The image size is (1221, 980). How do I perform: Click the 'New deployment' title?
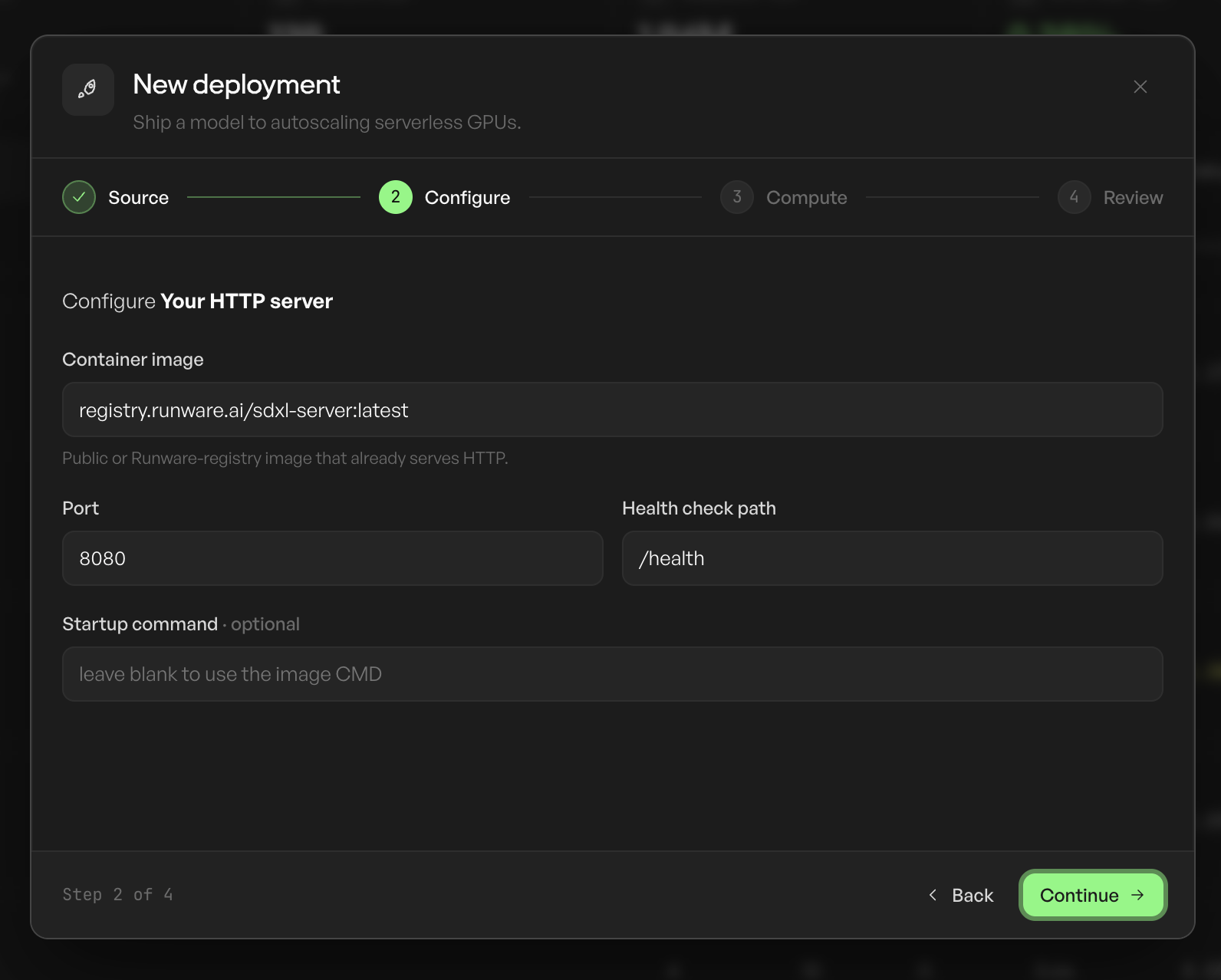(236, 84)
